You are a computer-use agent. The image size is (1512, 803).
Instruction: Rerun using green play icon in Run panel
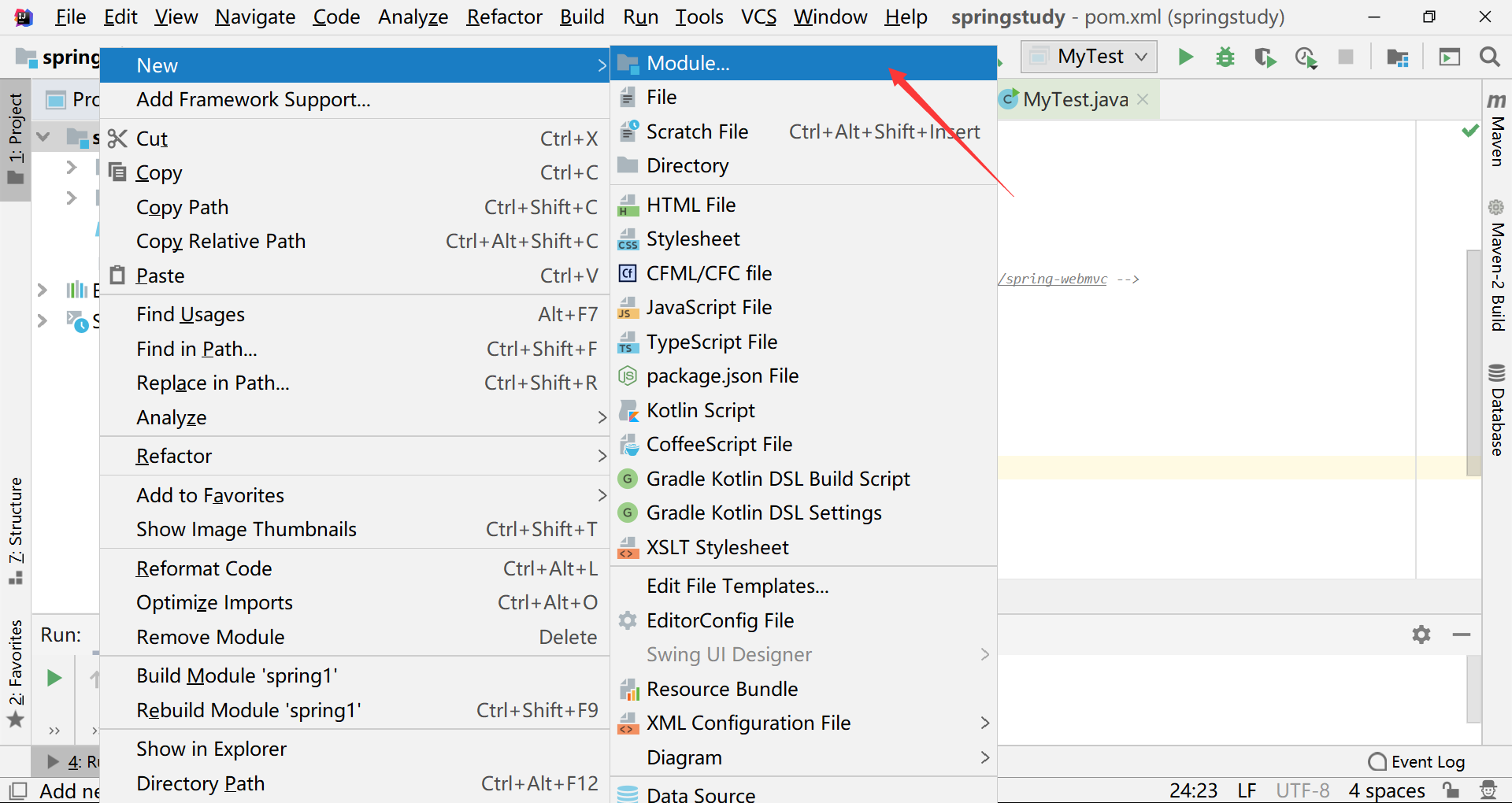(54, 678)
